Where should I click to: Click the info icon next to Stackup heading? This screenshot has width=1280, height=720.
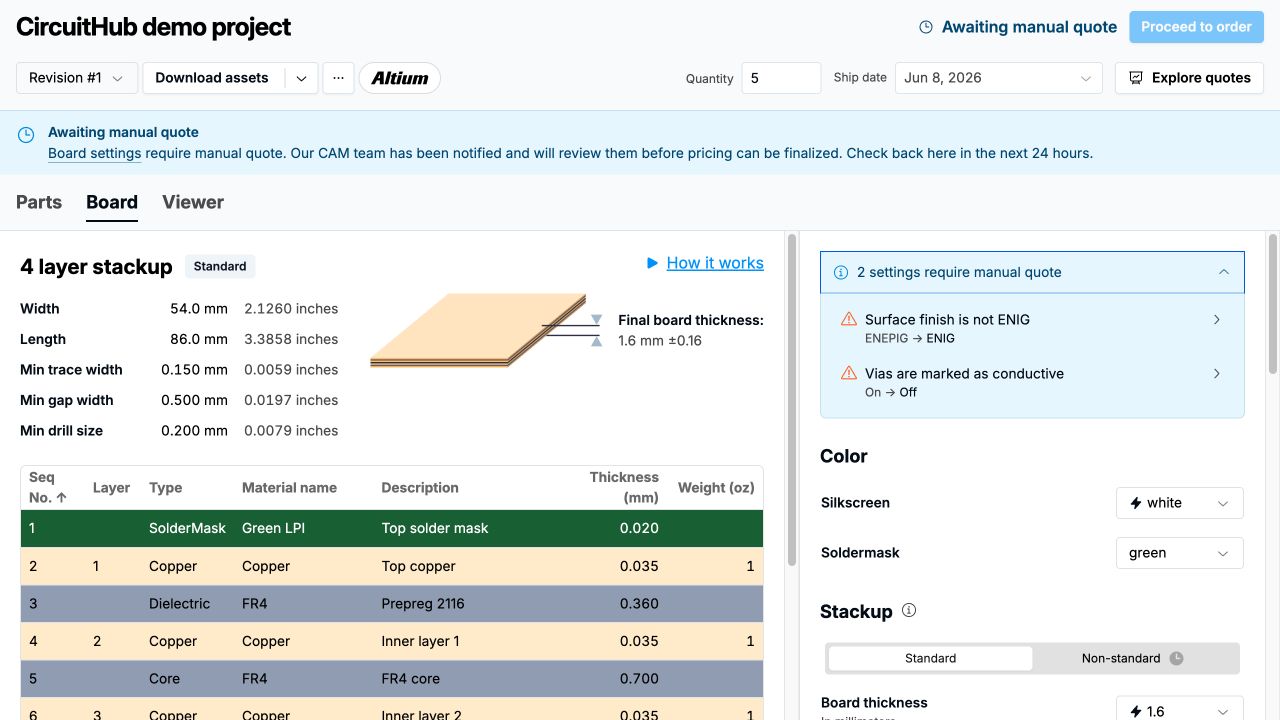pyautogui.click(x=909, y=610)
